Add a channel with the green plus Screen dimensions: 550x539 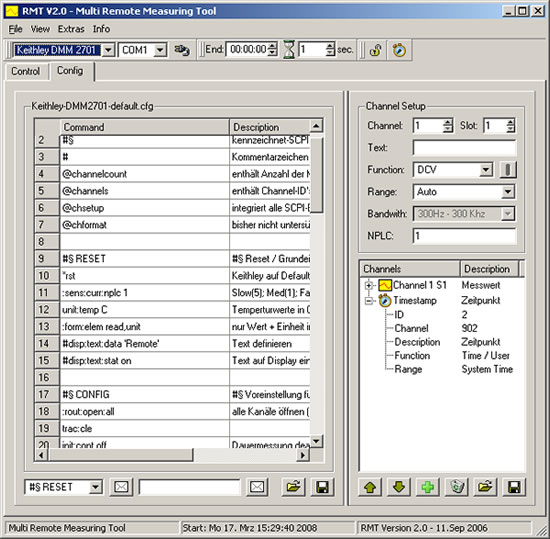[428, 487]
